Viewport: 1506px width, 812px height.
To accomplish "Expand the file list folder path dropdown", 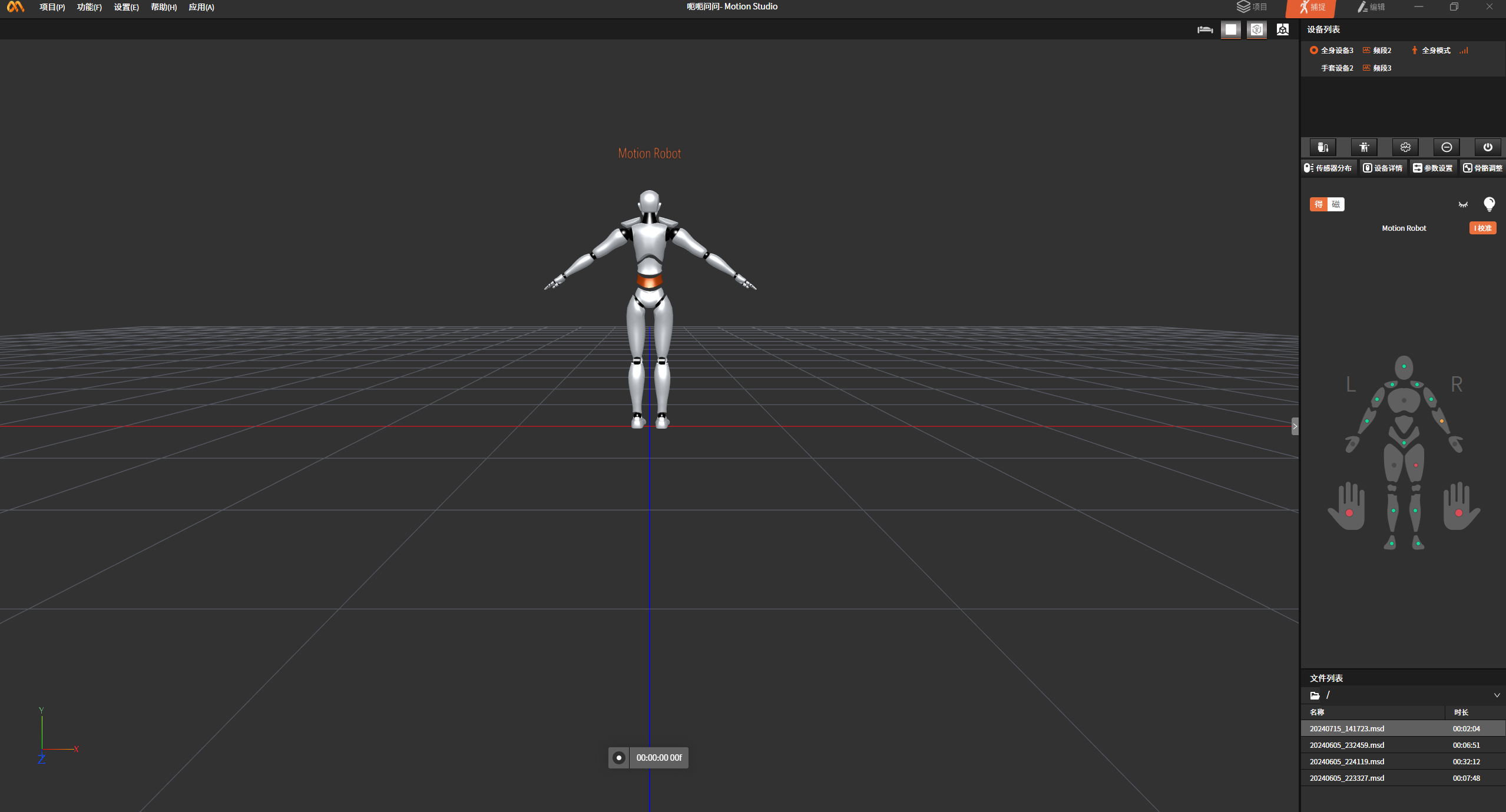I will [x=1497, y=695].
